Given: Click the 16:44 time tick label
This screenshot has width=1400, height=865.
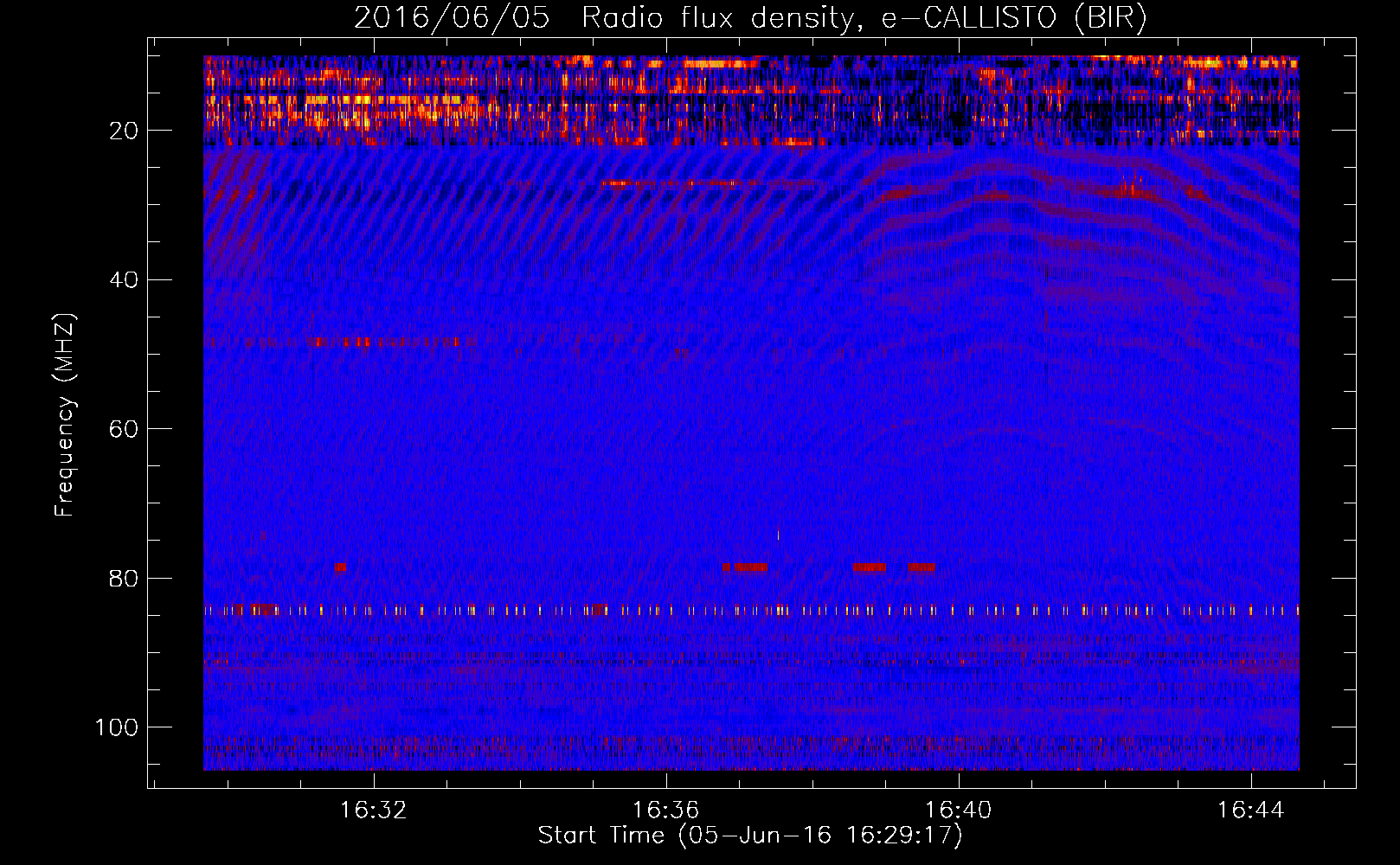Looking at the screenshot, I should tap(1250, 811).
